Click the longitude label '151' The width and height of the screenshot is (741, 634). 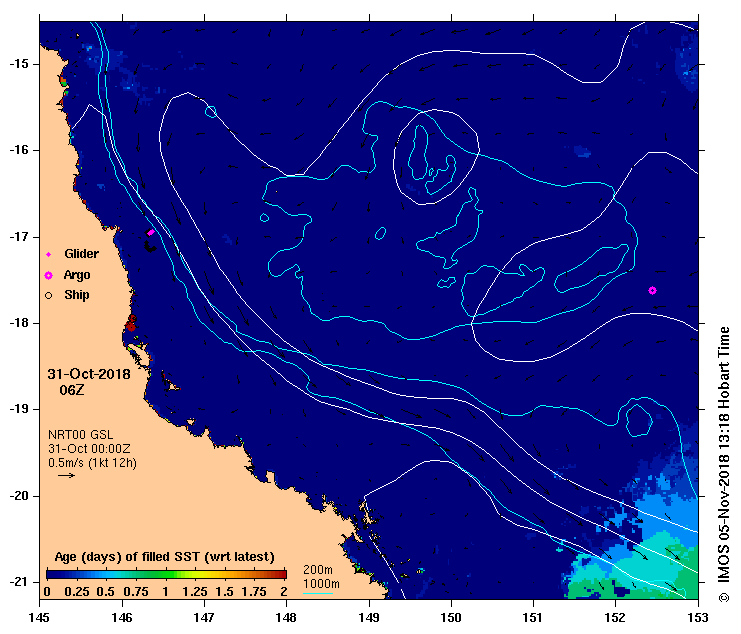pos(534,617)
